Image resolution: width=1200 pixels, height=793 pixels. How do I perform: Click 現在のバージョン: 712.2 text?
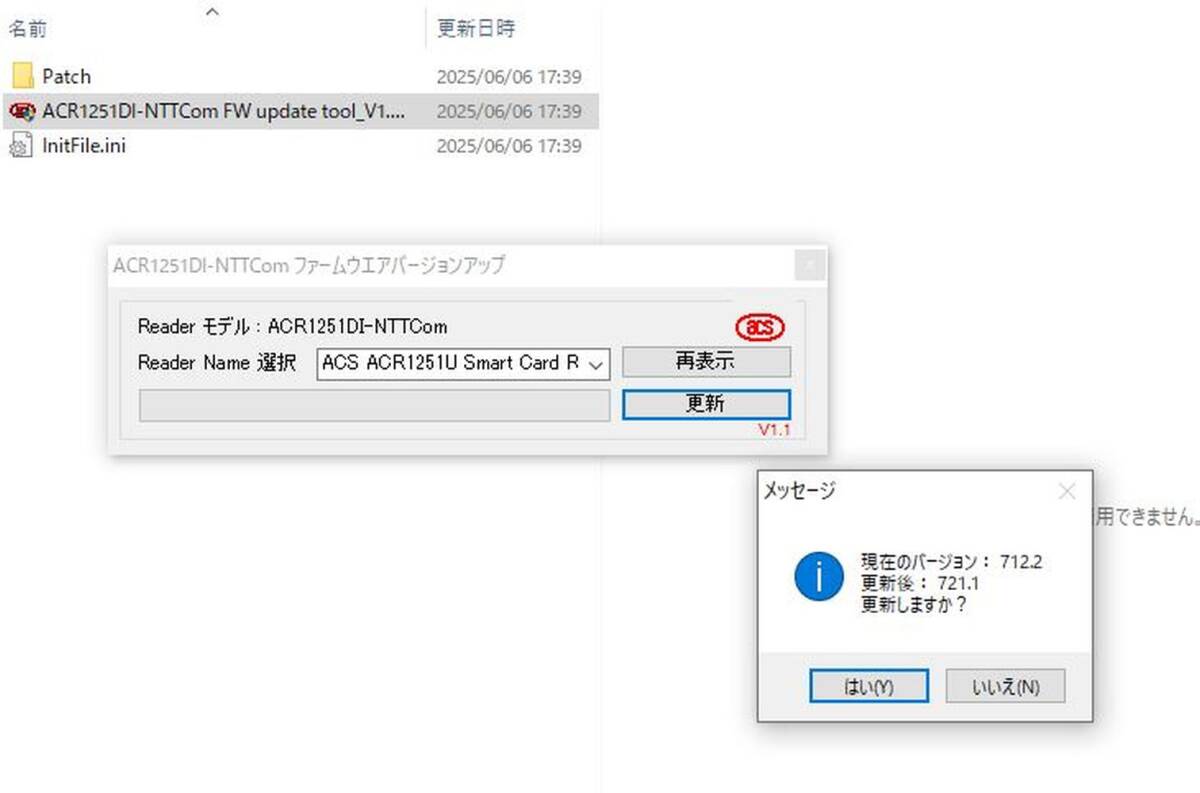[951, 562]
